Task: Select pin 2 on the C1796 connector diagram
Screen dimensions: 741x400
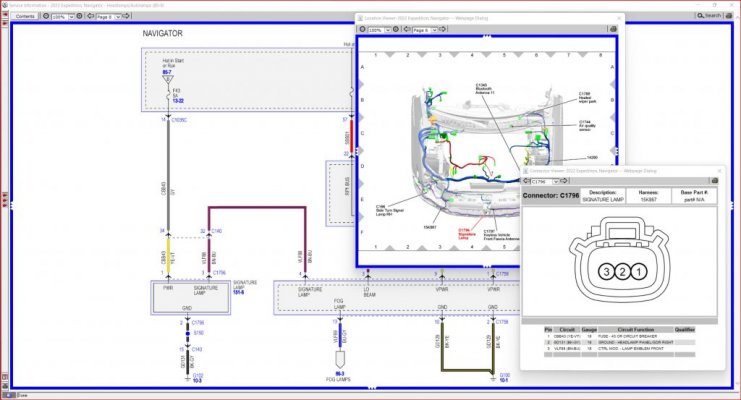Action: 622,271
